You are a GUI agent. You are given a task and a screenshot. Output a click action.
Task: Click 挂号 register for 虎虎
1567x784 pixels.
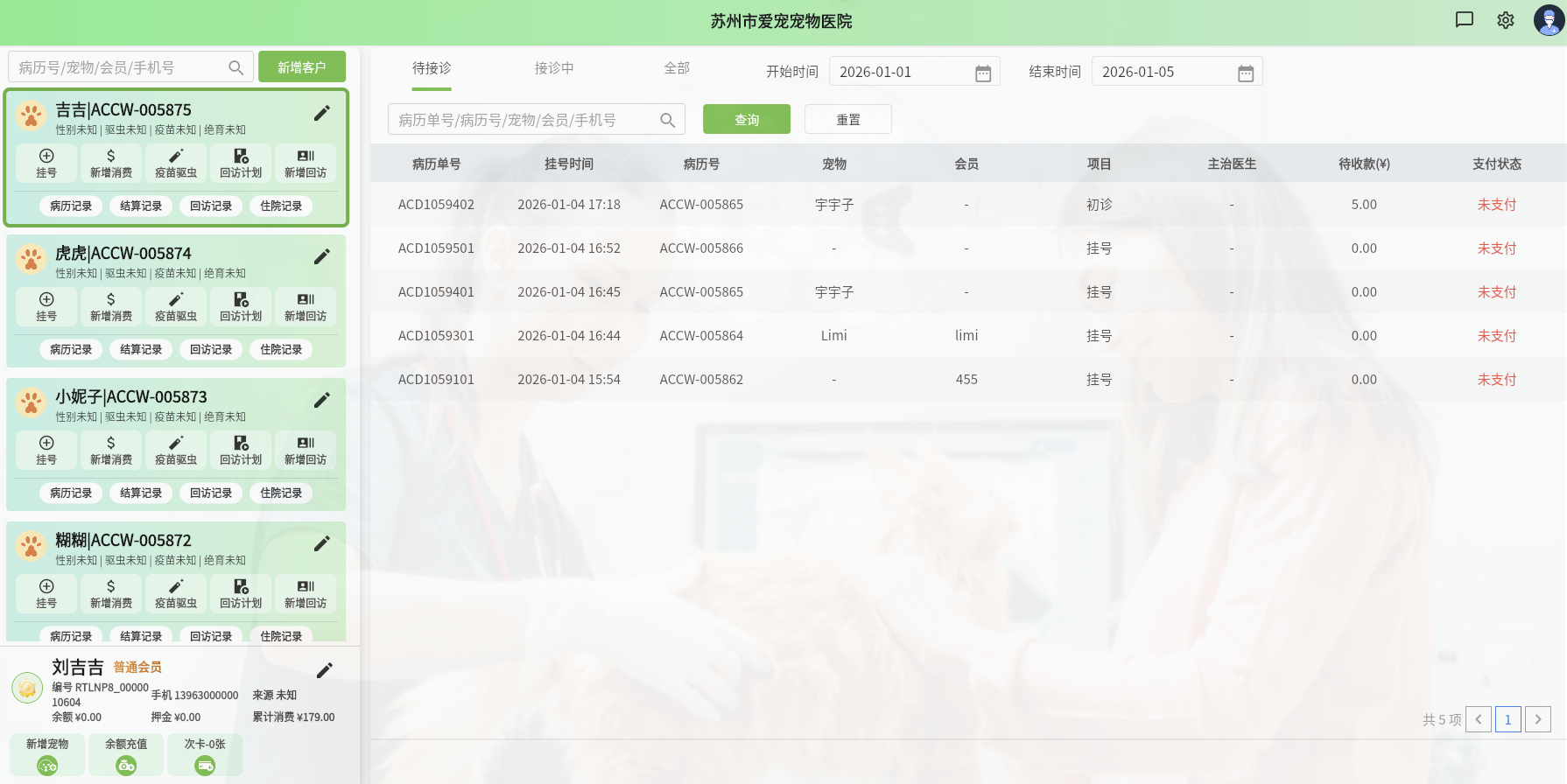click(46, 307)
